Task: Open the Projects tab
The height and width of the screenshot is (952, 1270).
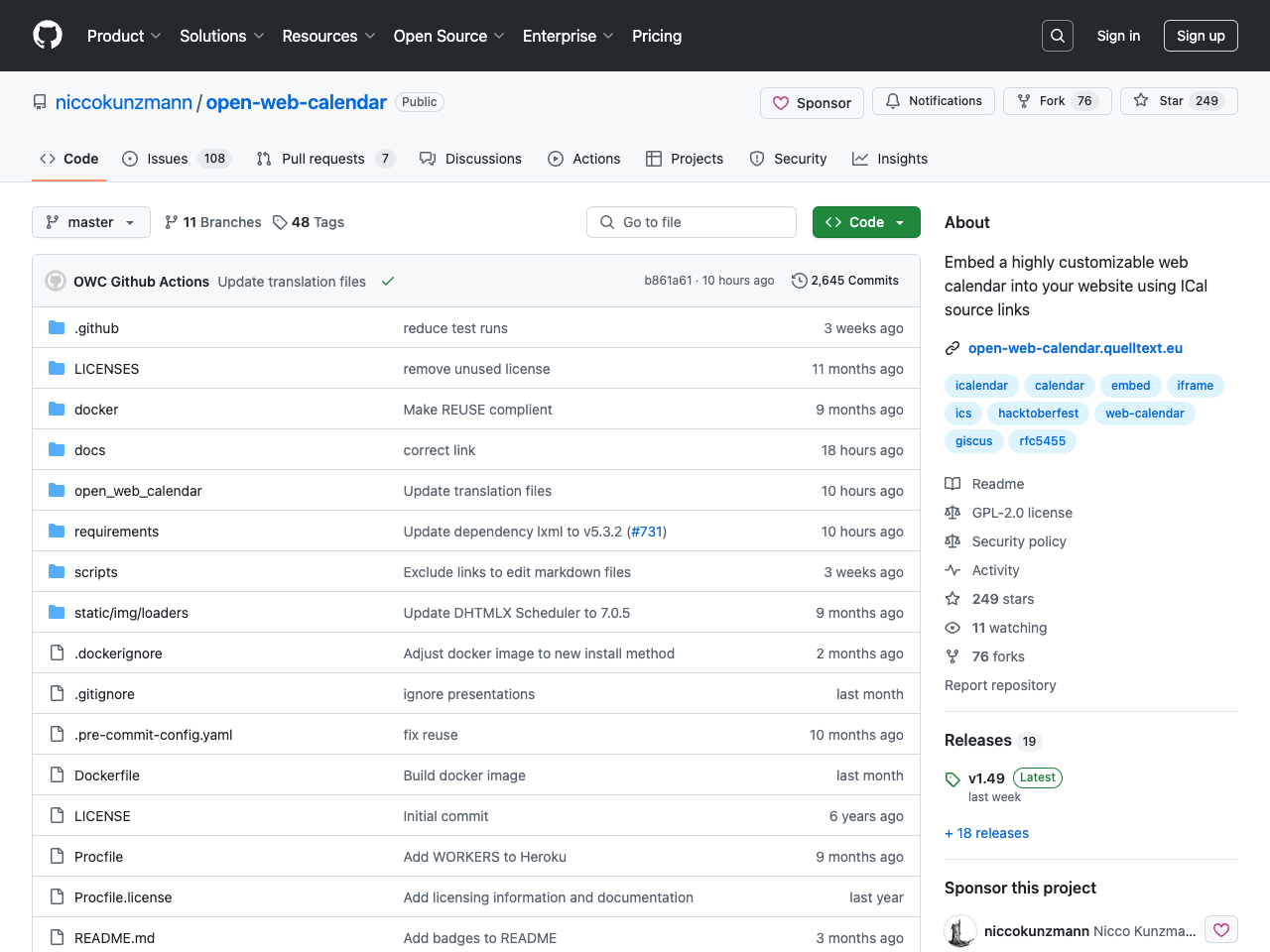Action: point(685,159)
